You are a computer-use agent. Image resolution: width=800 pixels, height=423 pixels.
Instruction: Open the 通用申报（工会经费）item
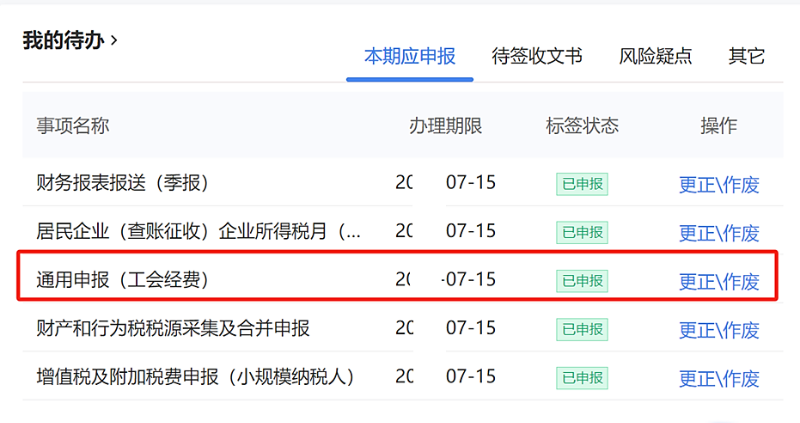tap(122, 280)
